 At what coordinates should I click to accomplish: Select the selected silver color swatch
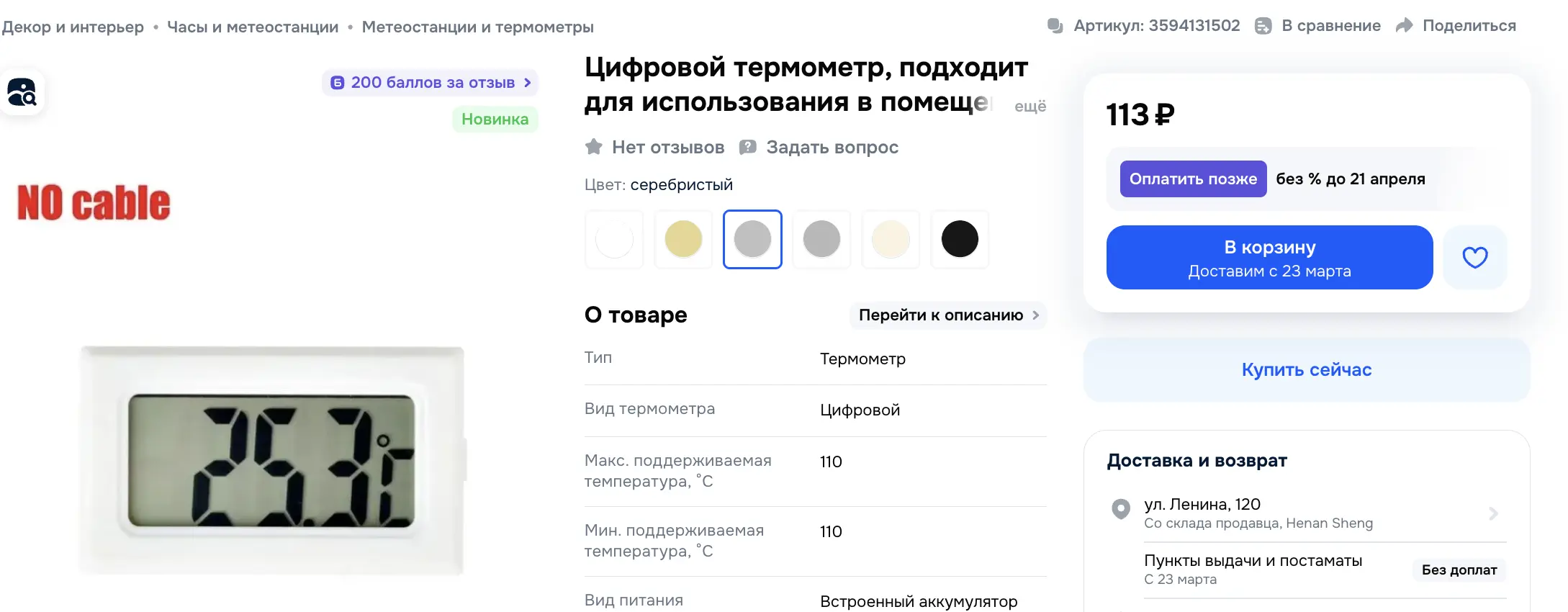tap(752, 239)
